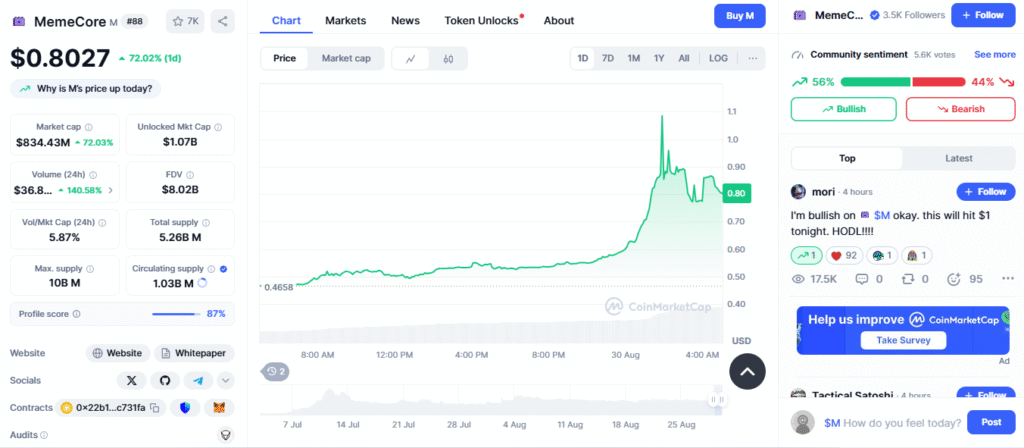The height and width of the screenshot is (448, 1024).
Task: Share MemeCore page via share icon
Action: click(x=223, y=22)
